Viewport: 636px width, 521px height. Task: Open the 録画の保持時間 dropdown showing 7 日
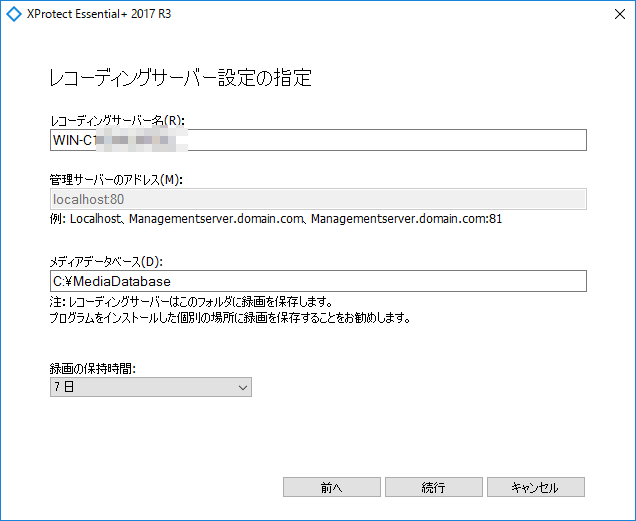[150, 387]
